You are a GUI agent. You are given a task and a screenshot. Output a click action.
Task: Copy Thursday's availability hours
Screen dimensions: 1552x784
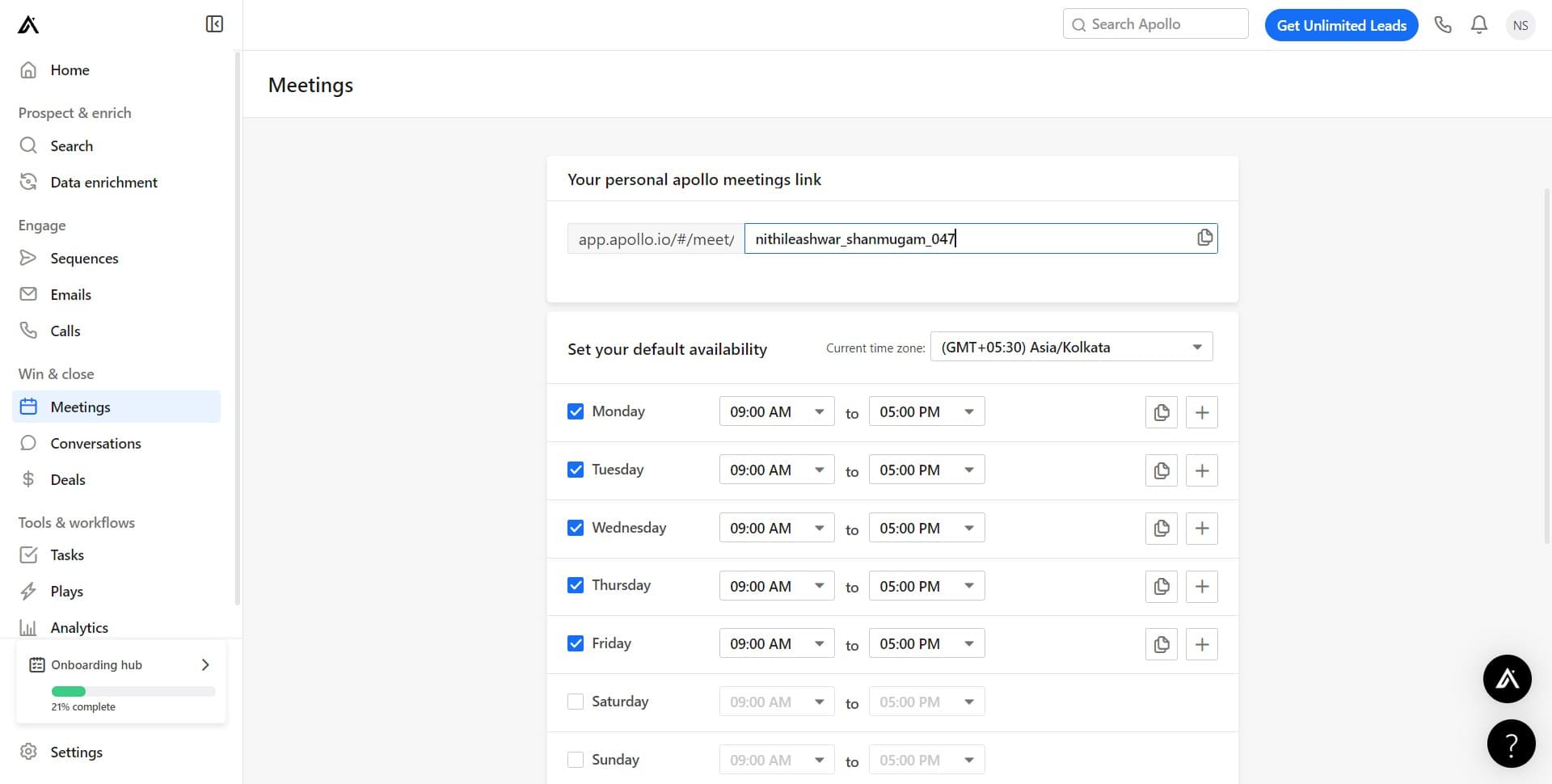click(x=1162, y=587)
